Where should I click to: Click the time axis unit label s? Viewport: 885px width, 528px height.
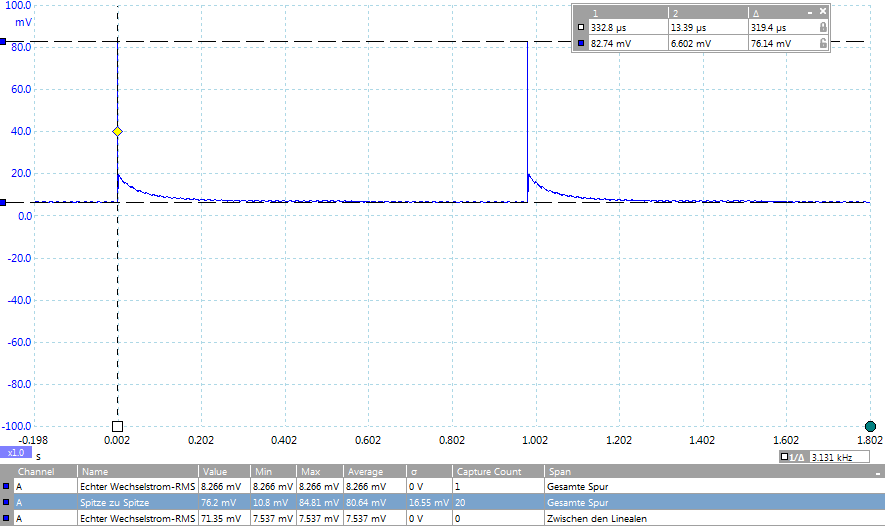point(38,456)
